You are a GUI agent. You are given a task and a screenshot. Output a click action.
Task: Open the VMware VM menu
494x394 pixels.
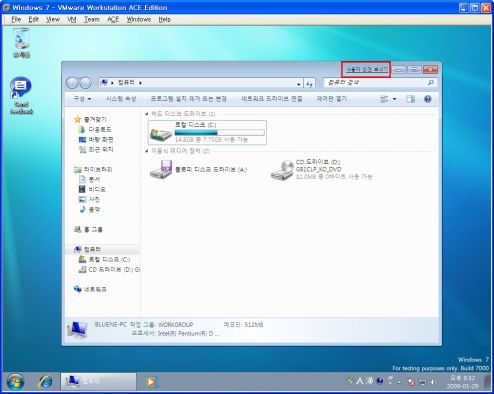[72, 19]
